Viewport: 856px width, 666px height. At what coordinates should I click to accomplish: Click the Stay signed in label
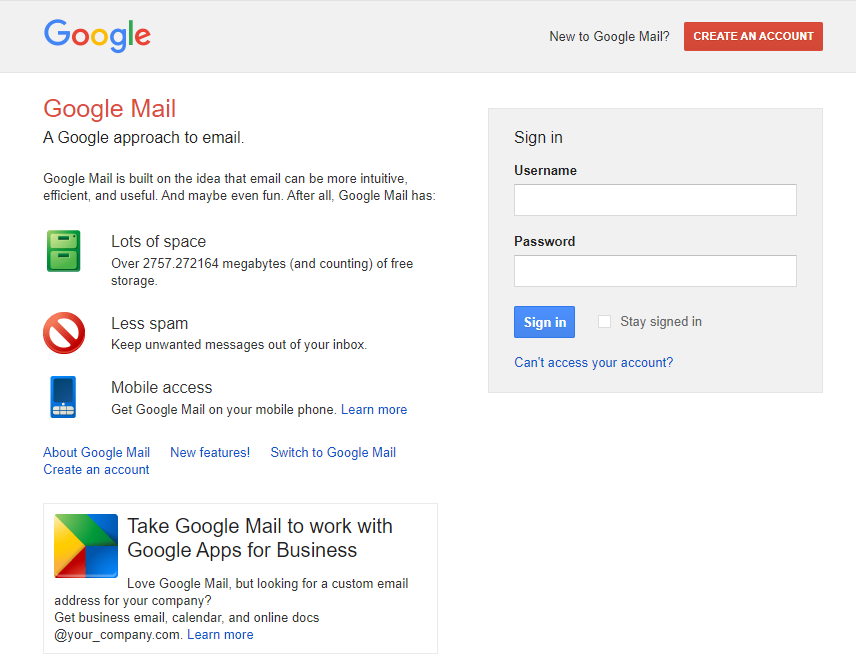[661, 322]
